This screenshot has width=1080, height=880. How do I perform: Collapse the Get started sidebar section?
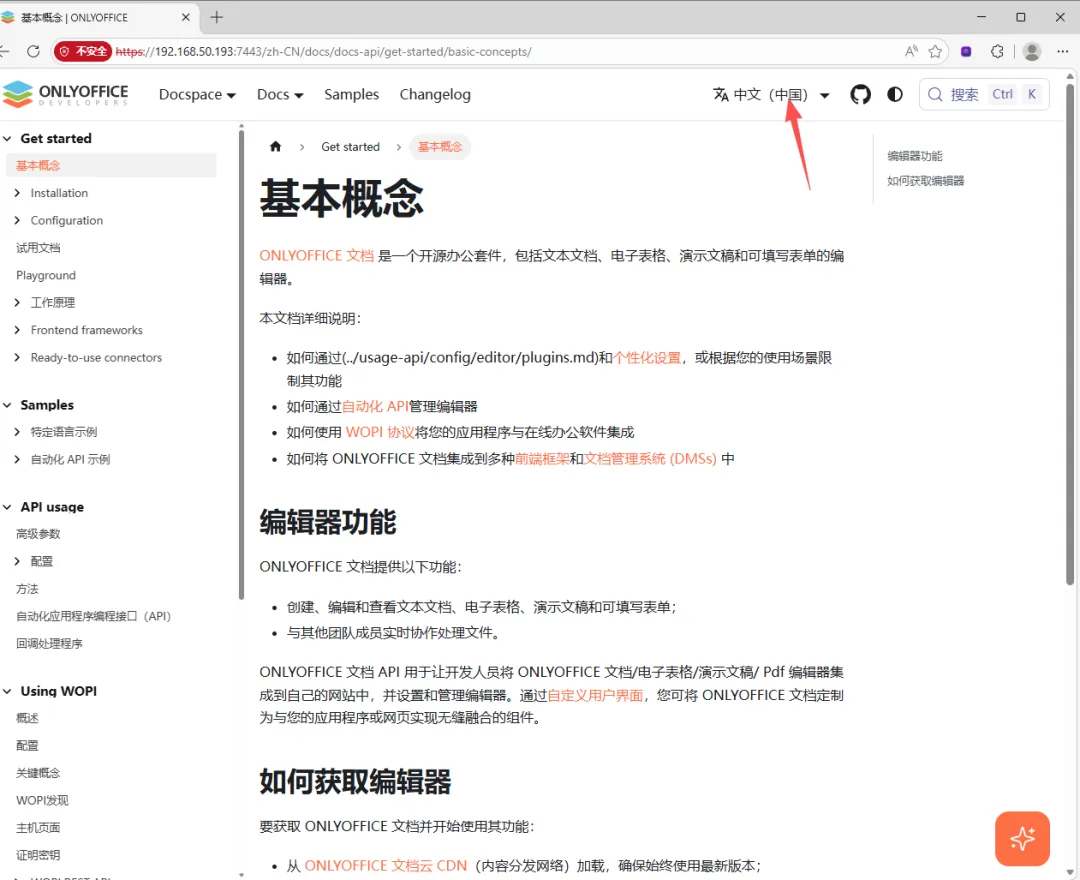tap(8, 138)
